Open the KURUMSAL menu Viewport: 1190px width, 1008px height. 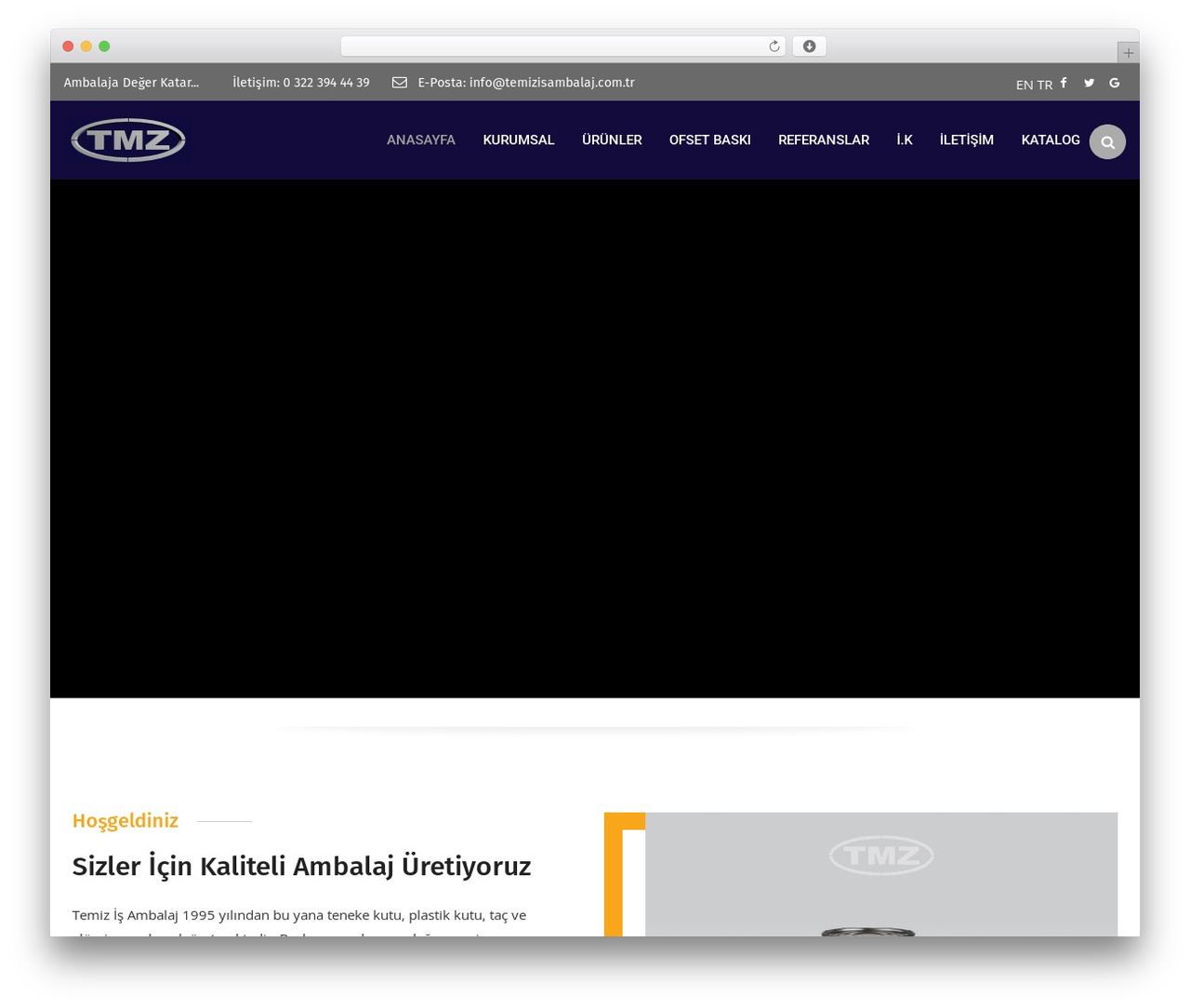[x=519, y=140]
